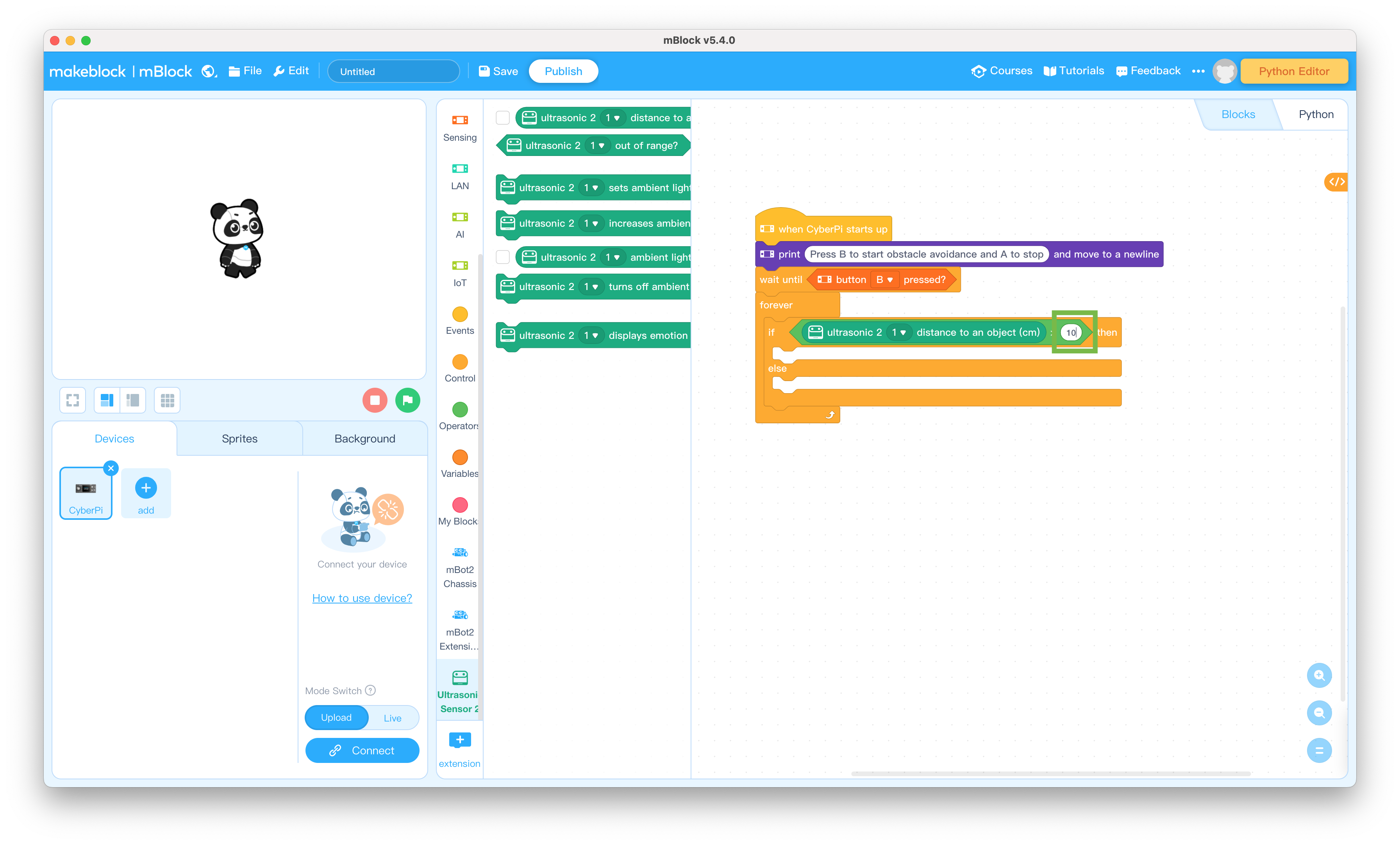Open the mBot2 Chassis category
The height and width of the screenshot is (845, 1400).
(460, 568)
